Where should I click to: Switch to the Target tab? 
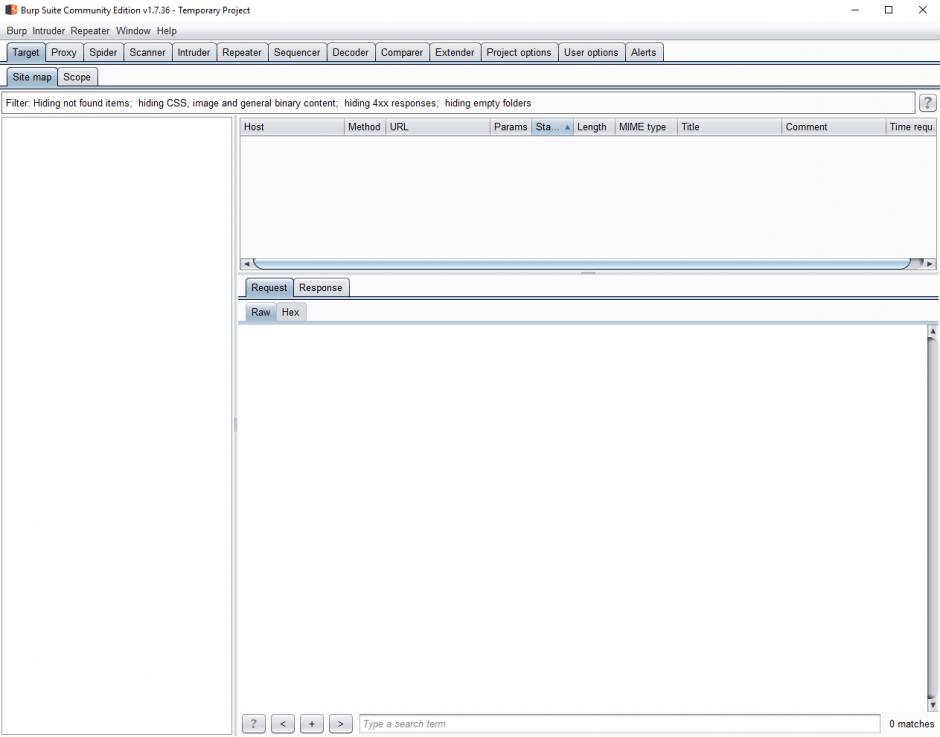[x=26, y=52]
